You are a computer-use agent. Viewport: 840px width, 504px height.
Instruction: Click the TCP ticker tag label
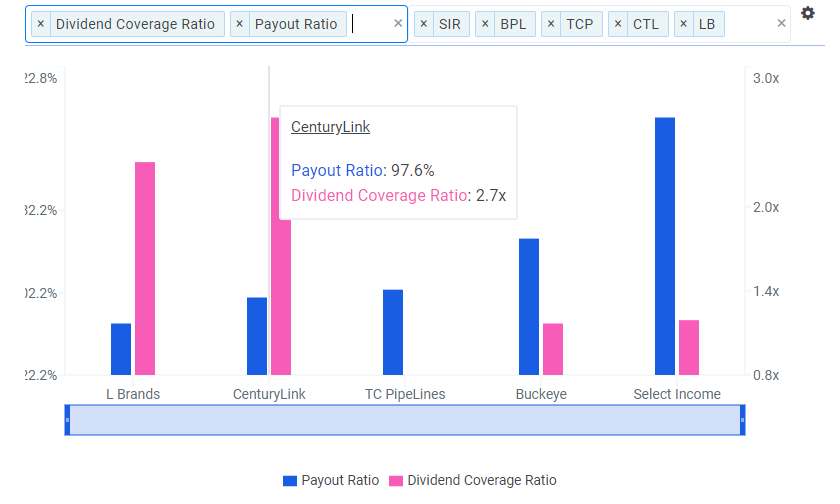coord(580,24)
